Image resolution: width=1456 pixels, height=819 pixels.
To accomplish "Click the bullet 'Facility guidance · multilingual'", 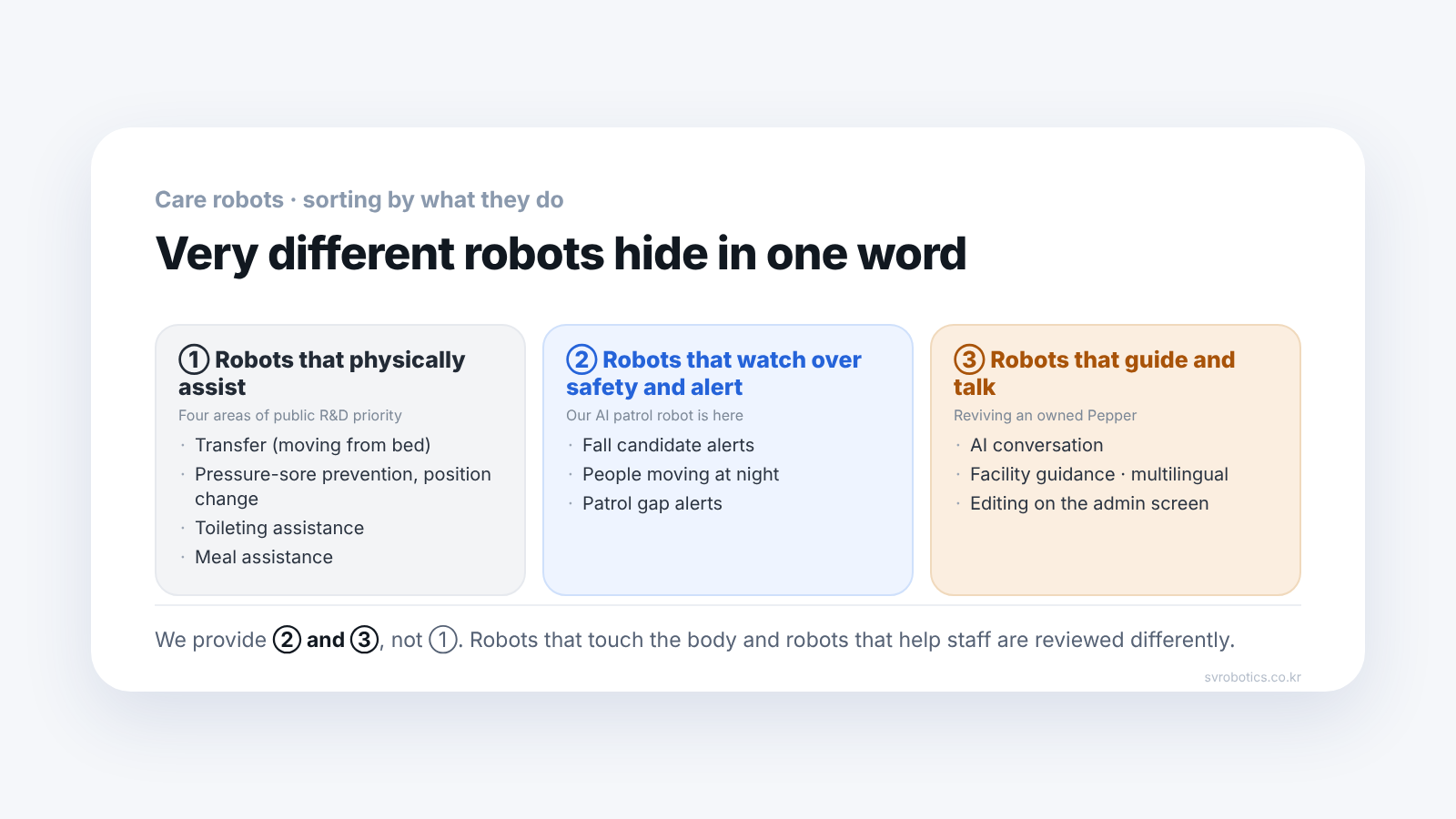I will coord(1099,474).
